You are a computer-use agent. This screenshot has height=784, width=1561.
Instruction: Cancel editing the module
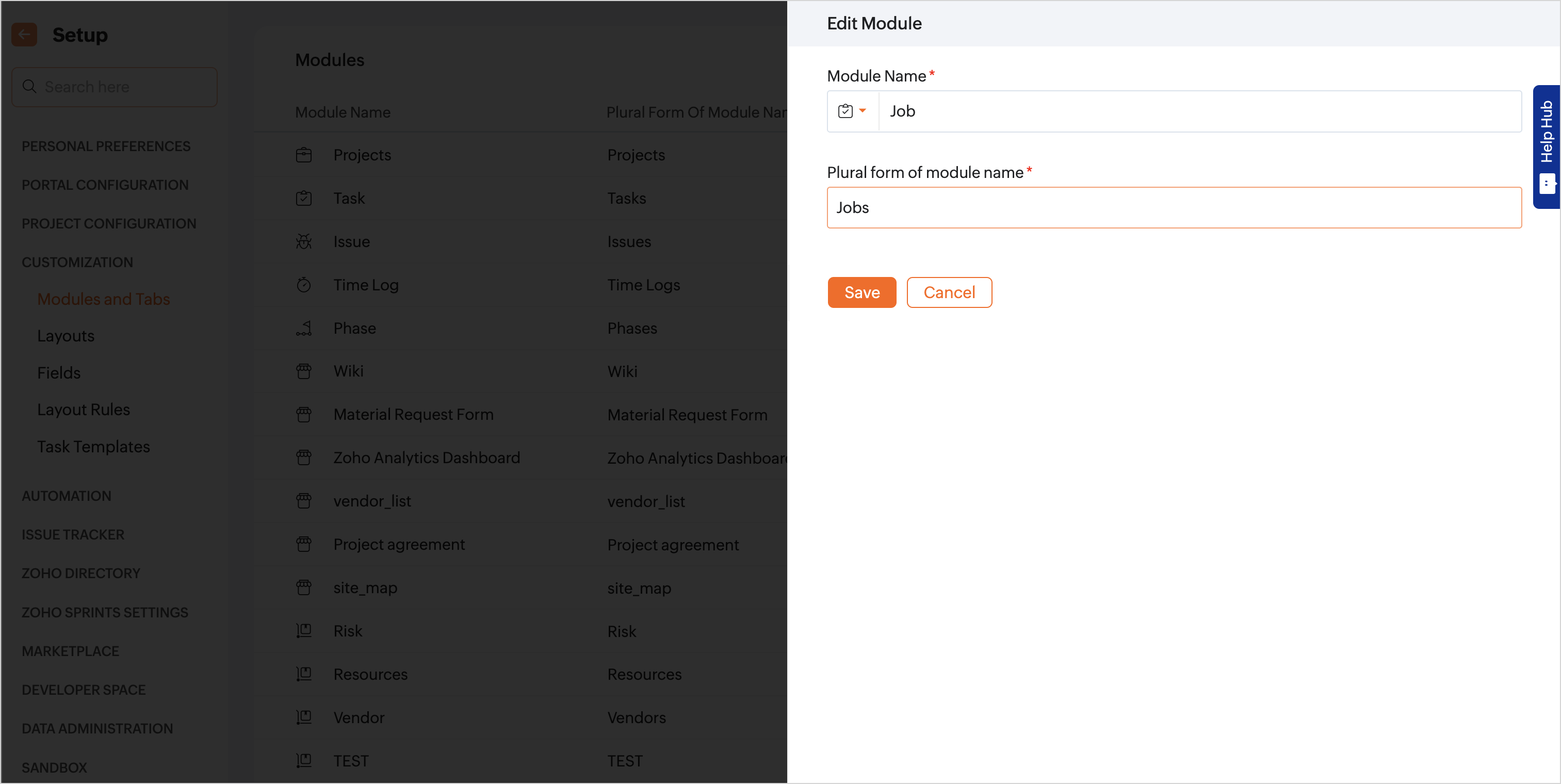948,292
